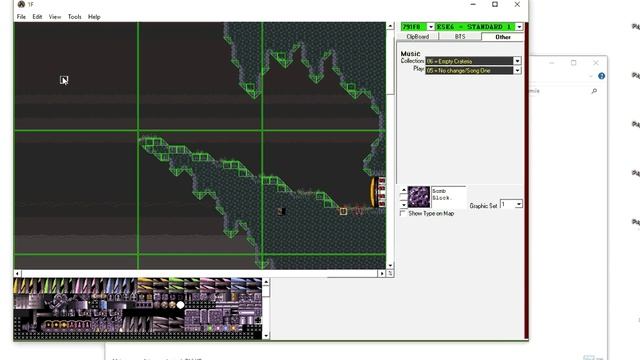Expand the E5E6 STANDARD 1 state dropdown

coord(519,27)
